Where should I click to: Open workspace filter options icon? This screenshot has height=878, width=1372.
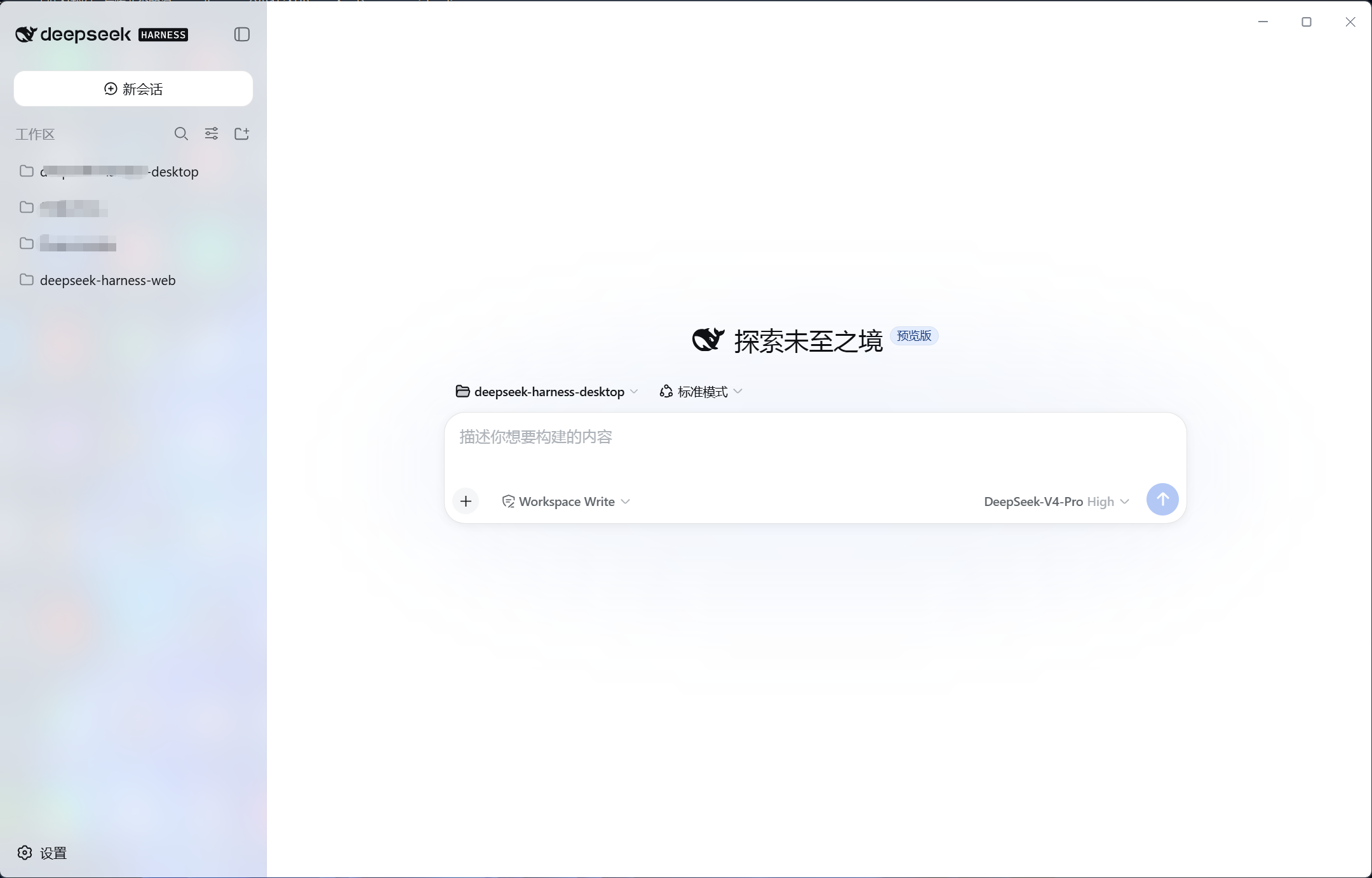[x=212, y=134]
